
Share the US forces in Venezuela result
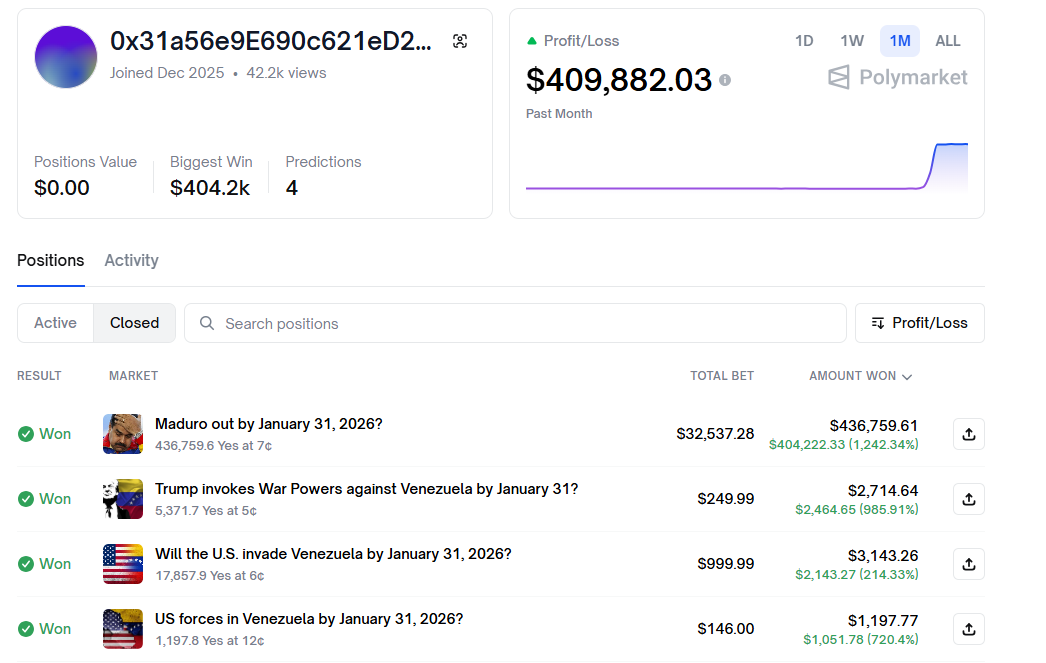968,629
